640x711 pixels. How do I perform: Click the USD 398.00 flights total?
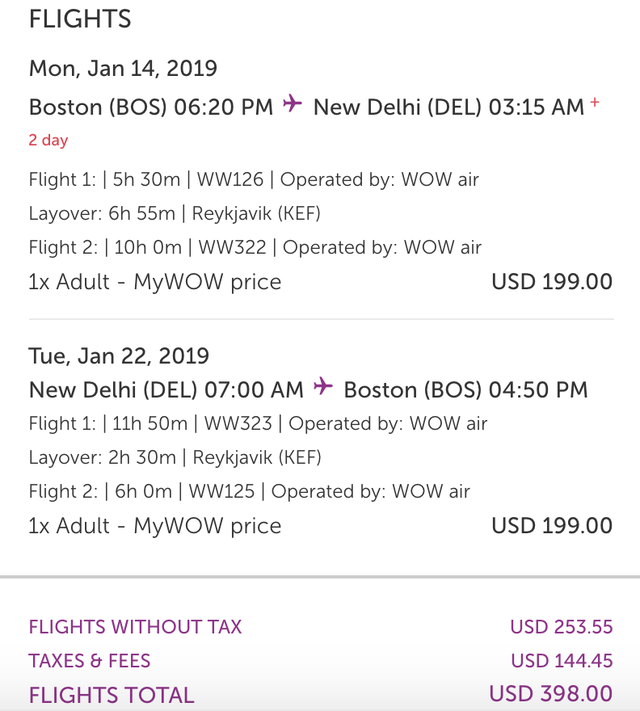coord(550,694)
